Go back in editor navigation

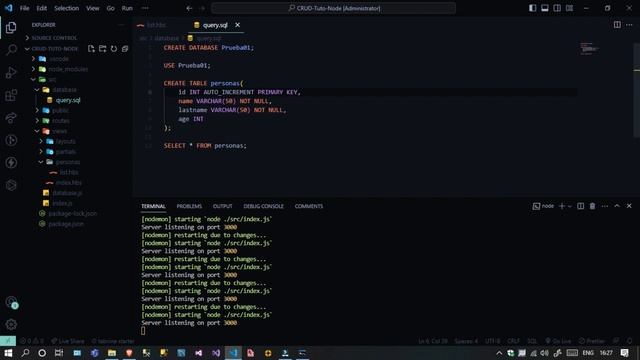pos(189,8)
